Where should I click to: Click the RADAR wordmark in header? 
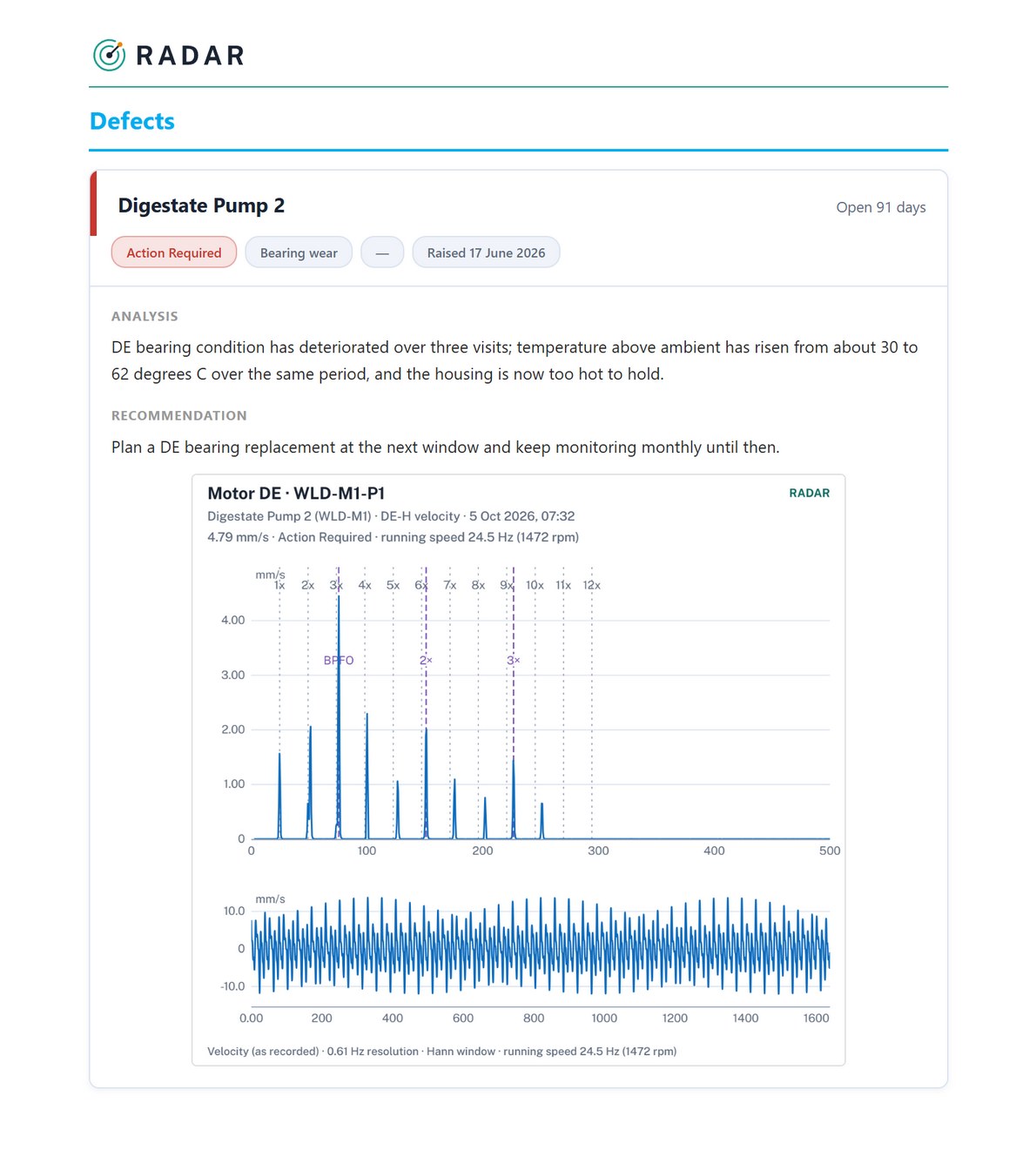point(191,56)
